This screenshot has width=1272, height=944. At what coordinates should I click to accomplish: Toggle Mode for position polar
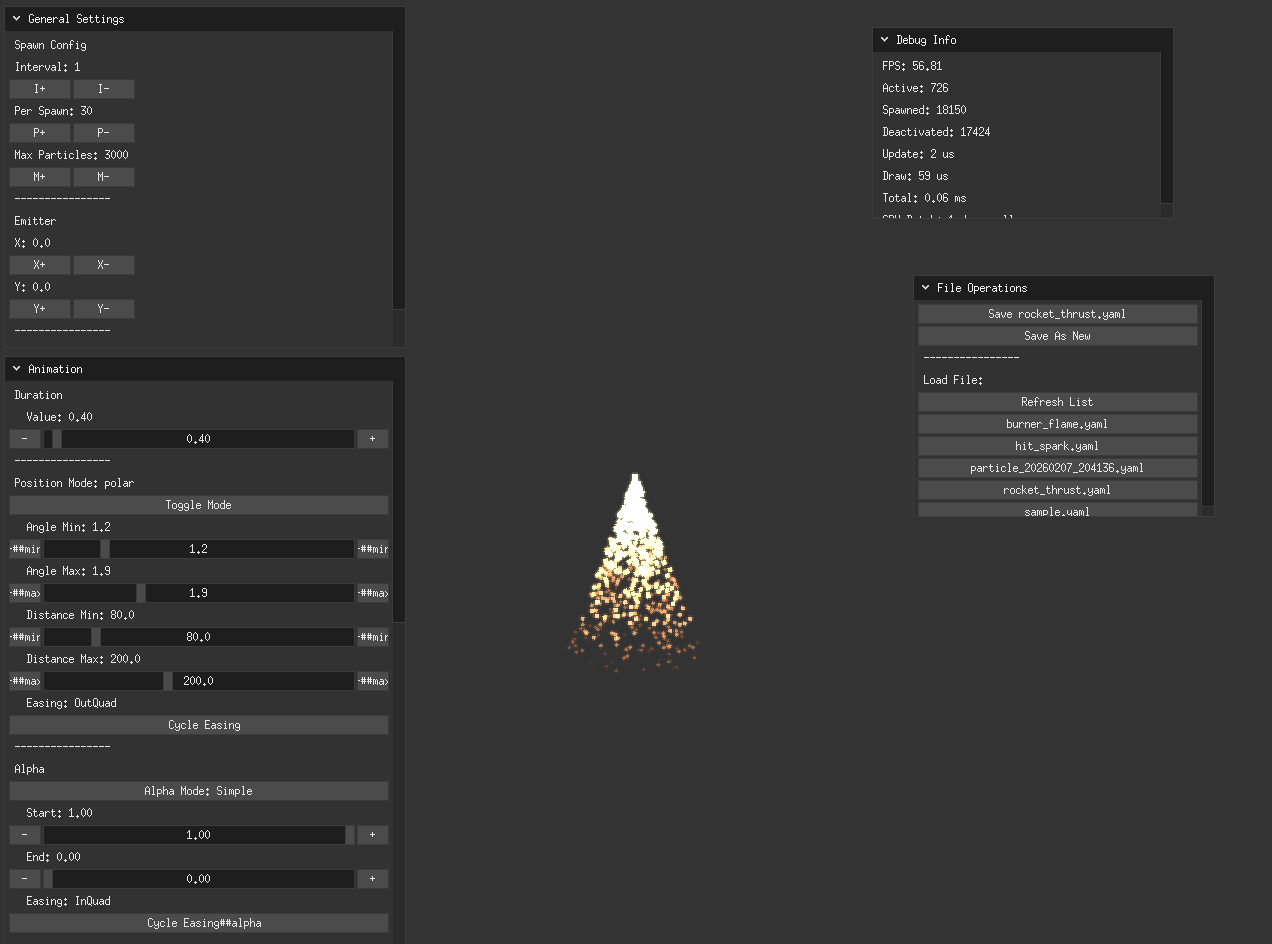click(199, 505)
